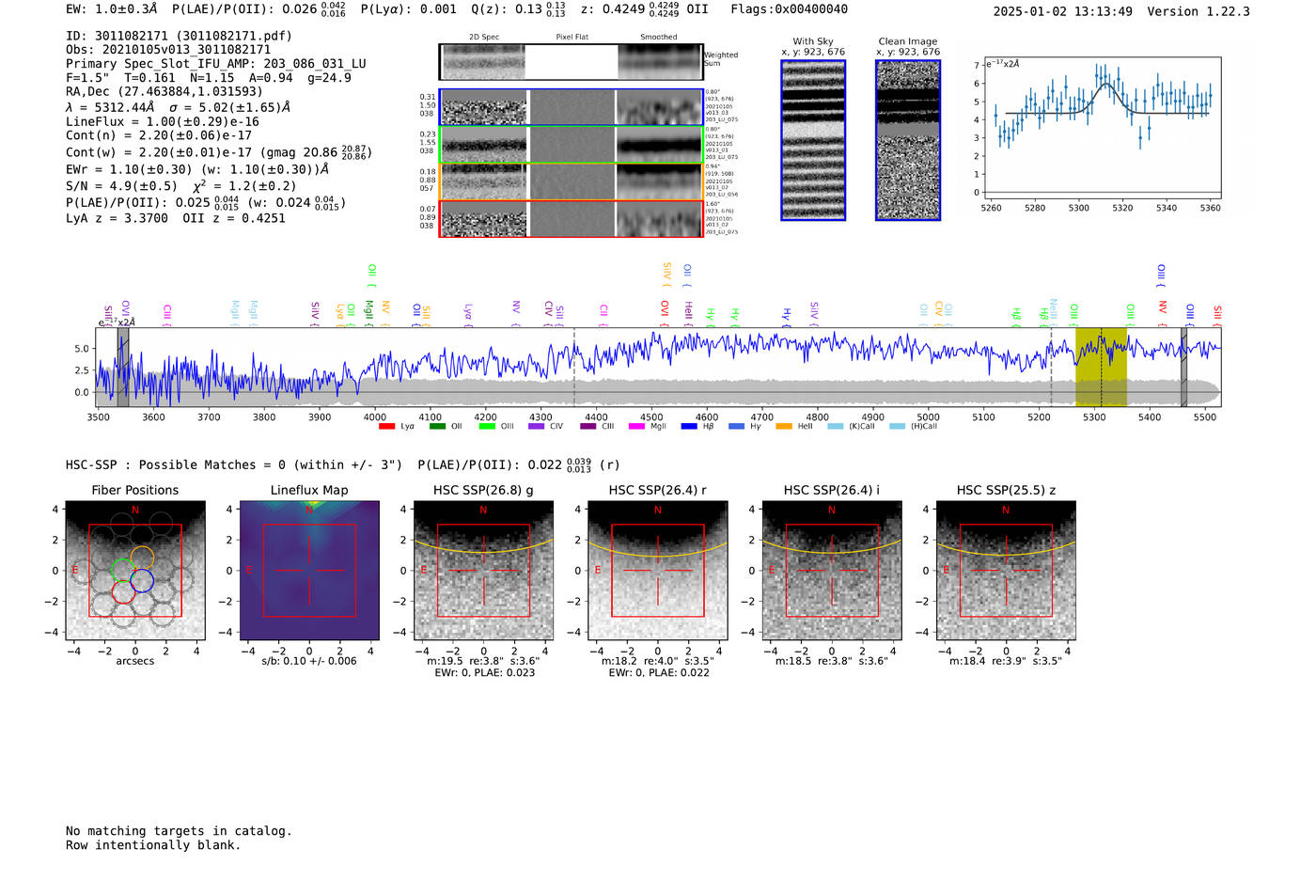Click 'No matching targets in catalog.' text
Image resolution: width=1316 pixels, height=896 pixels.
[179, 831]
